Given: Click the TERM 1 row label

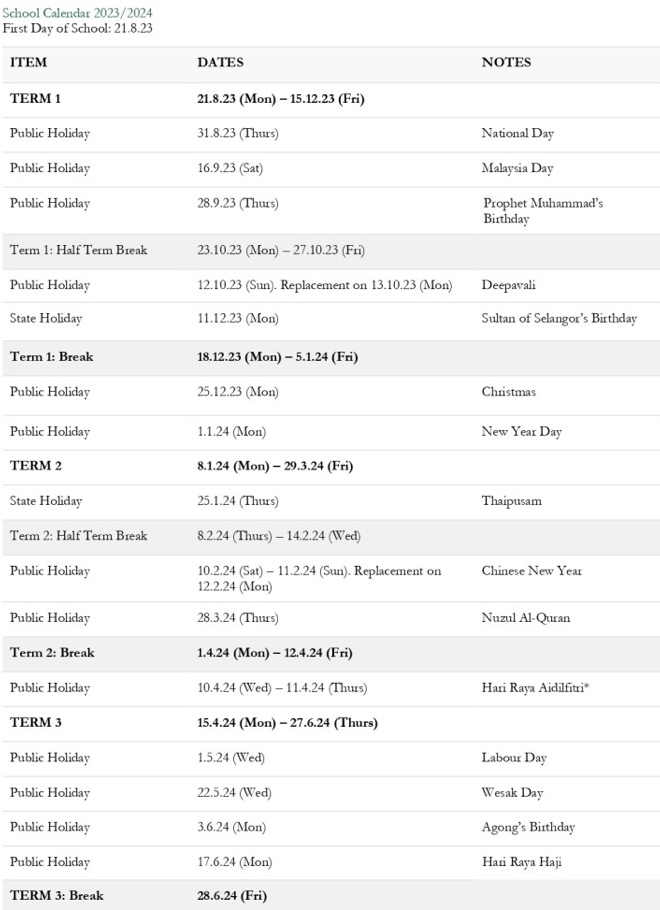Looking at the screenshot, I should [35, 99].
